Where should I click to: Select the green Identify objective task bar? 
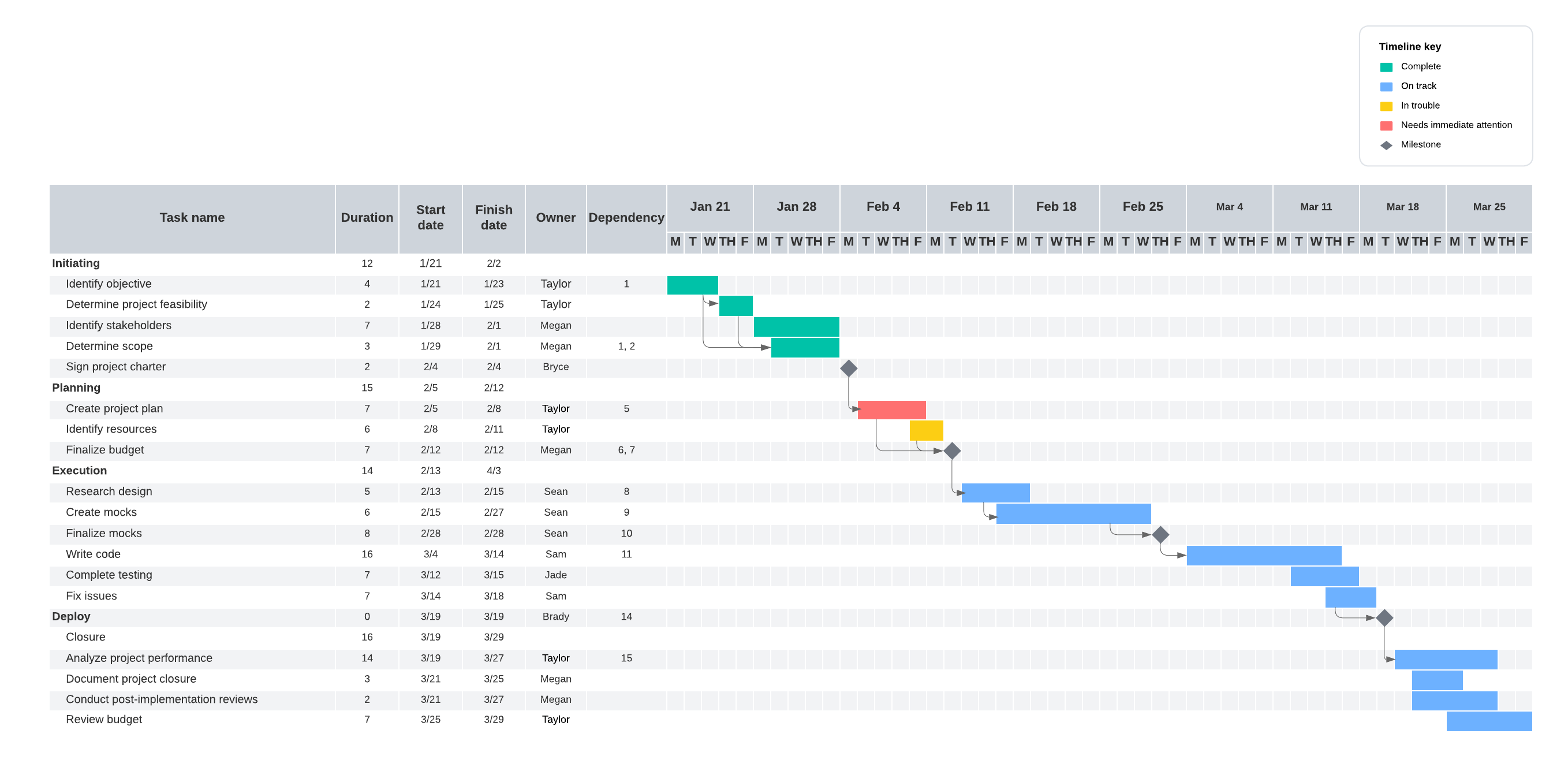pos(692,284)
